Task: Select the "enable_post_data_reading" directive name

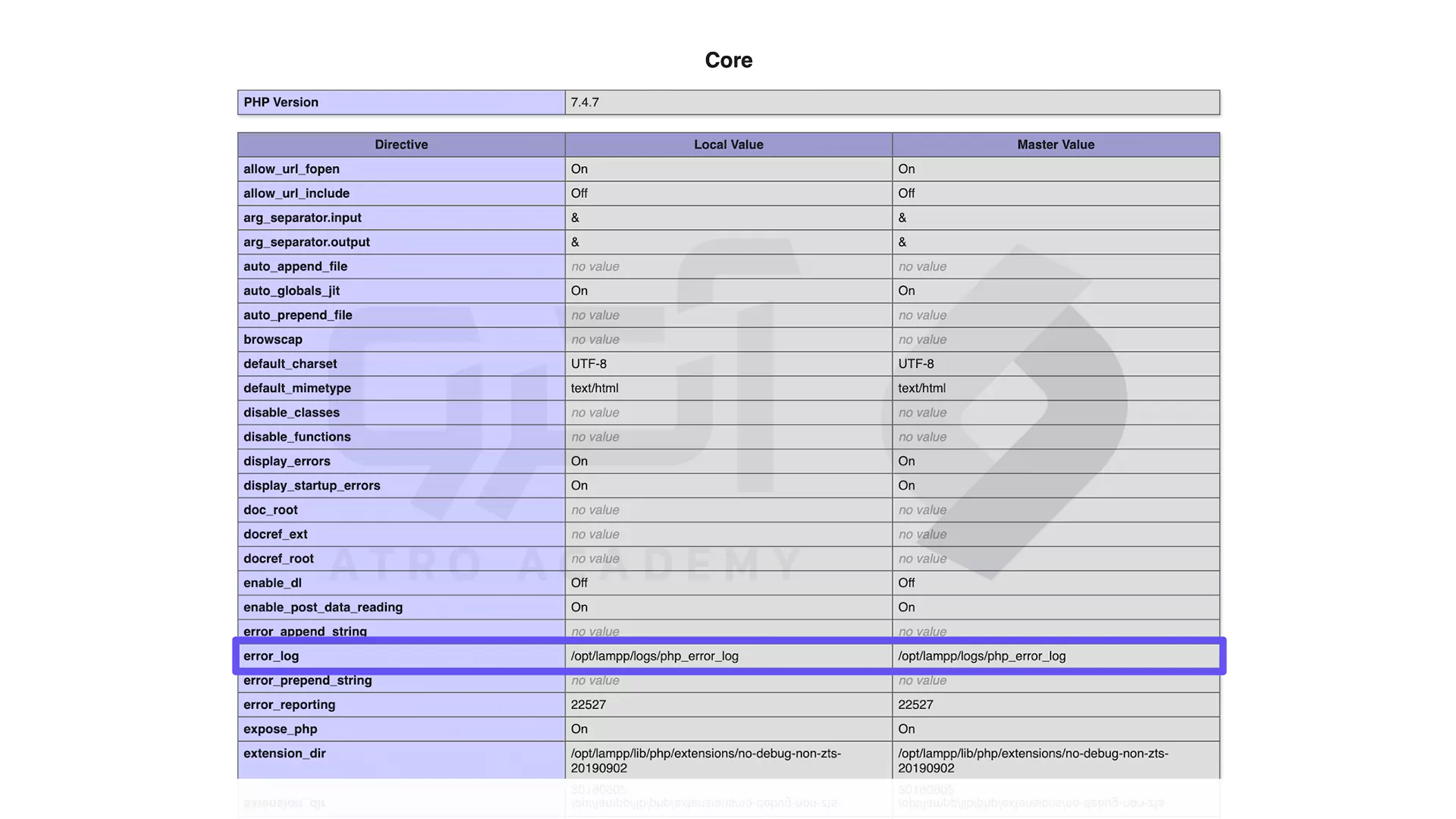Action: (323, 607)
